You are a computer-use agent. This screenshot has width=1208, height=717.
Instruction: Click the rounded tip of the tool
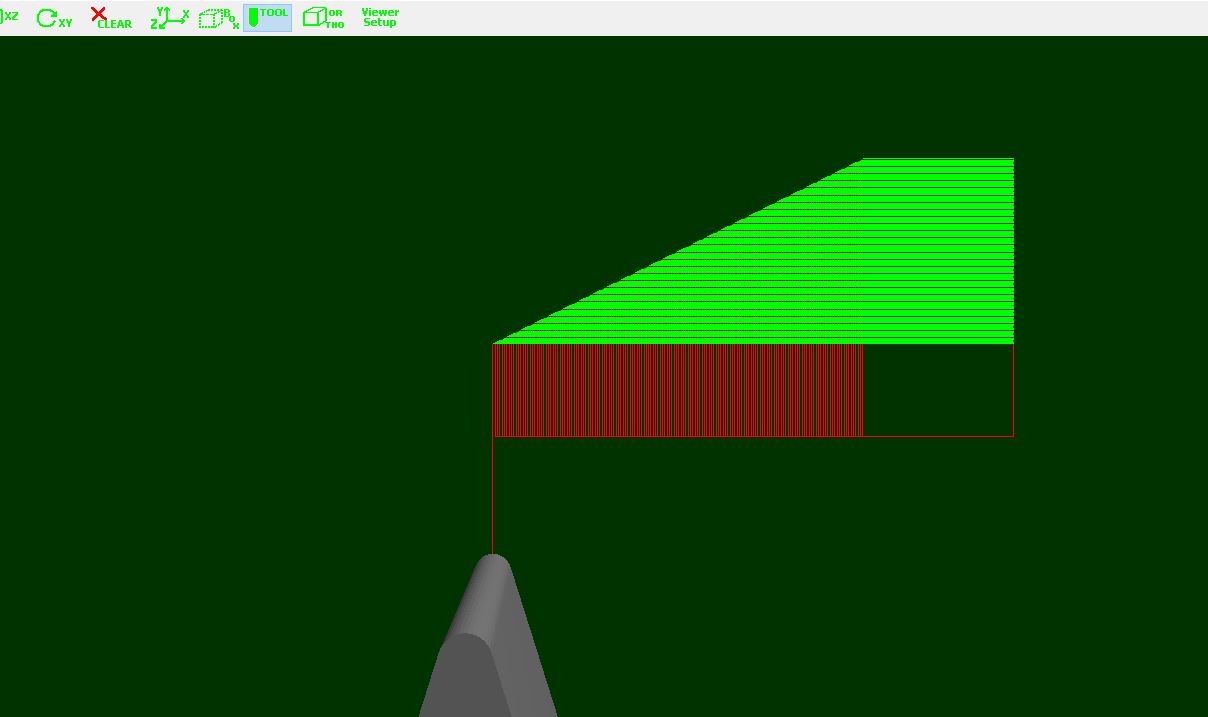[x=492, y=562]
